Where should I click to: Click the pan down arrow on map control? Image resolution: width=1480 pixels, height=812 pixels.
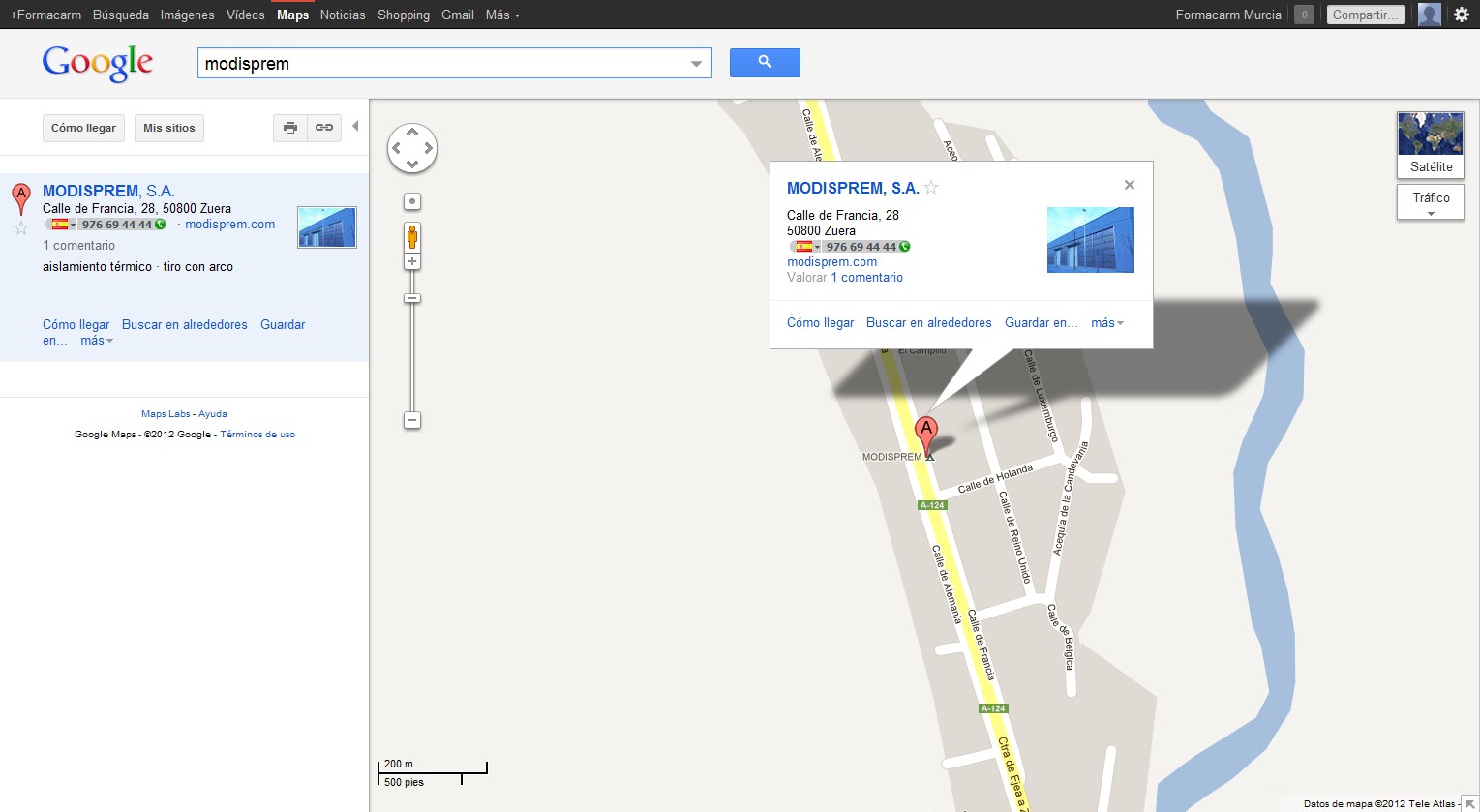coord(412,165)
